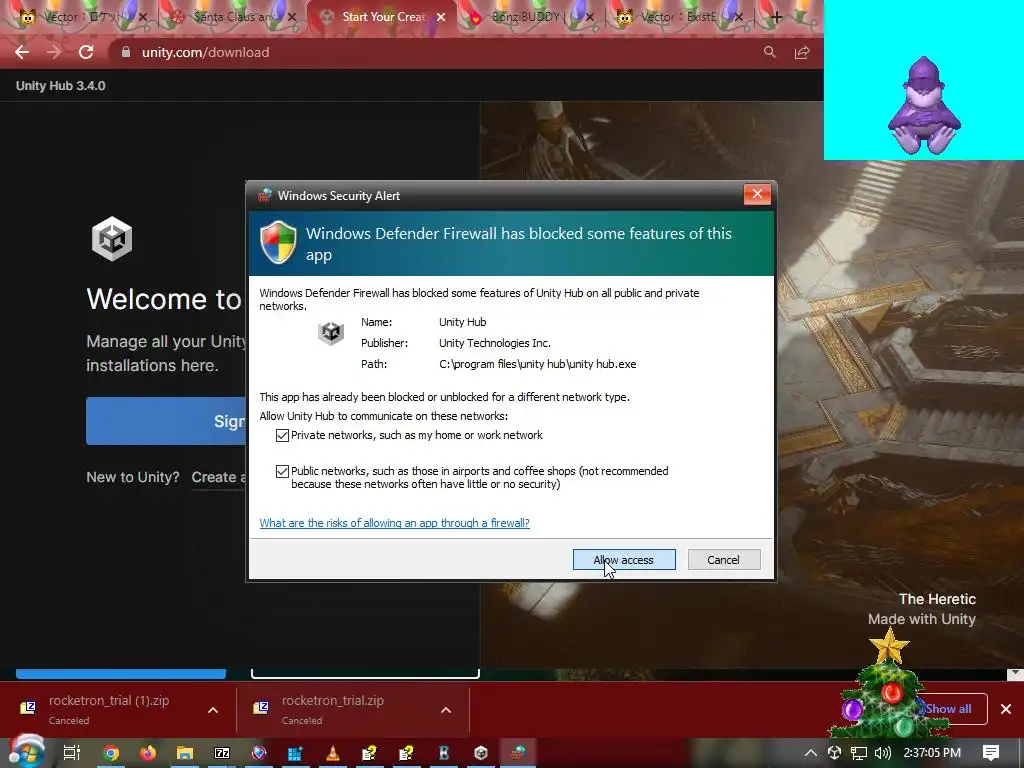Click the browser forward arrow
The width and height of the screenshot is (1024, 768).
tap(54, 52)
